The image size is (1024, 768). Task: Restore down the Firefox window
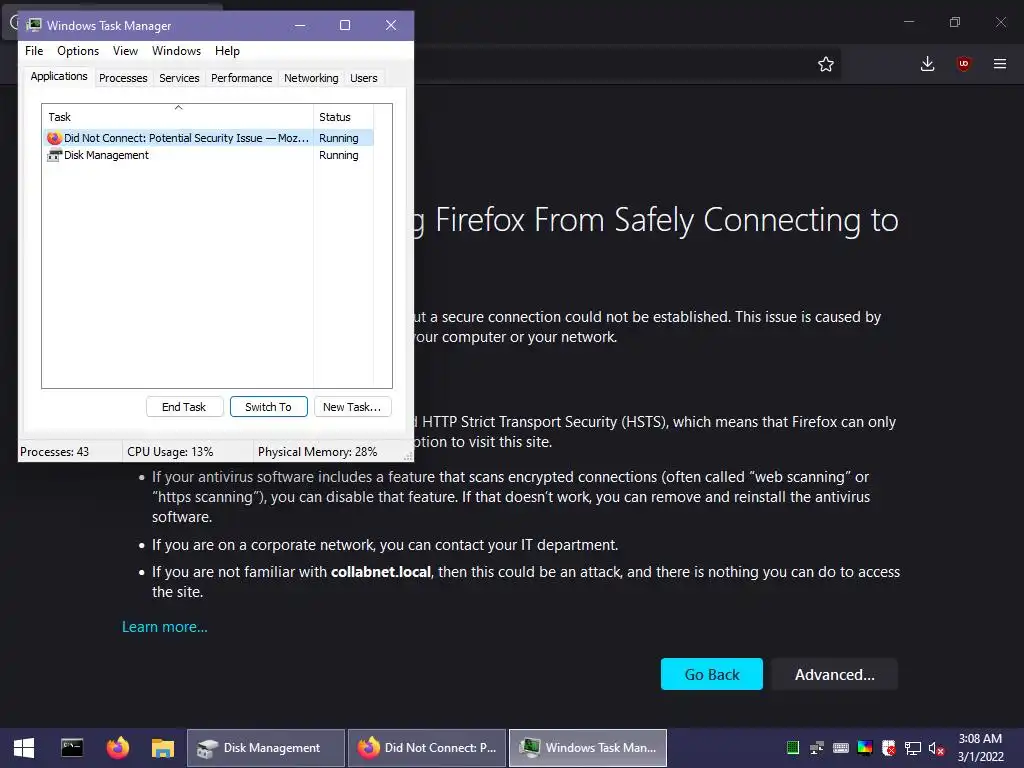click(x=955, y=22)
